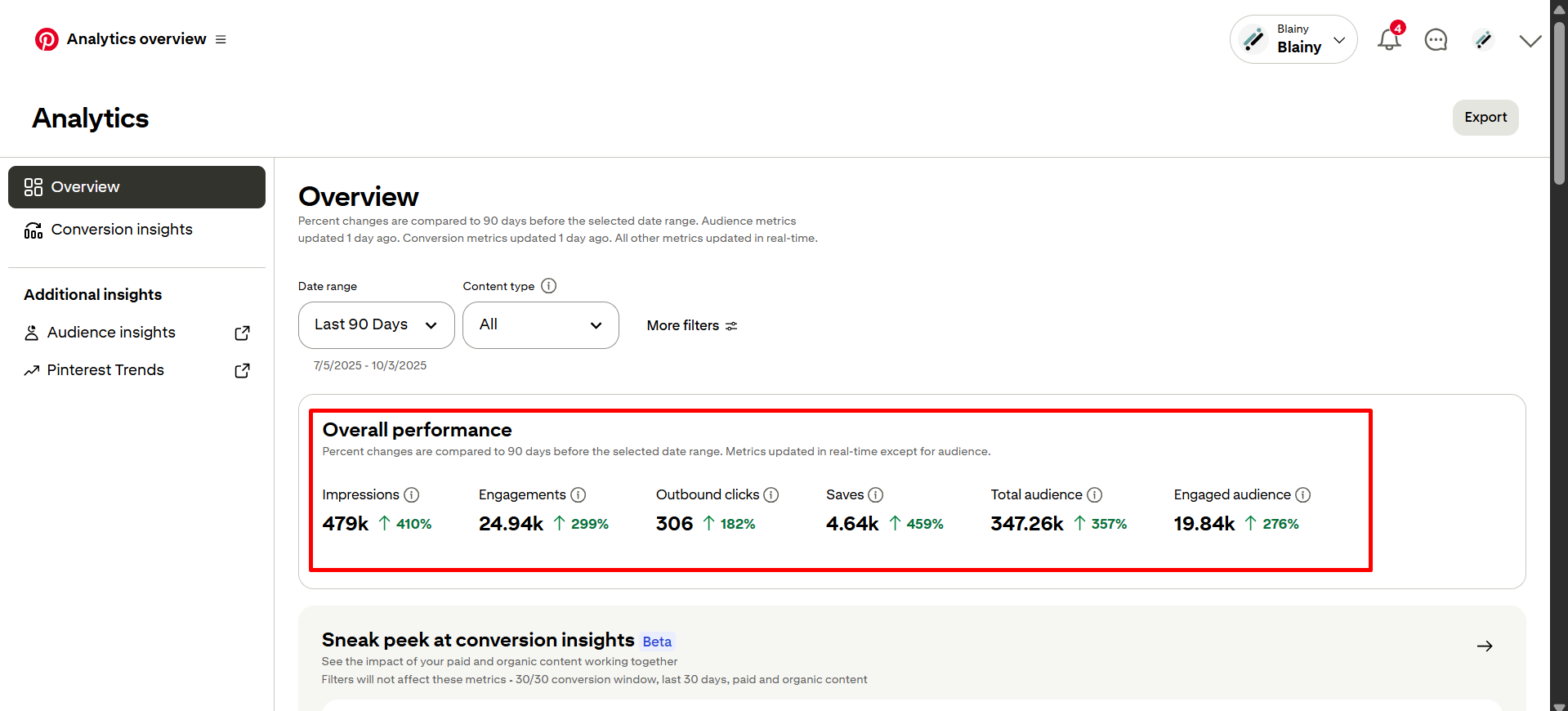This screenshot has width=1568, height=711.
Task: Open the messages chat bubble icon
Action: click(1436, 39)
